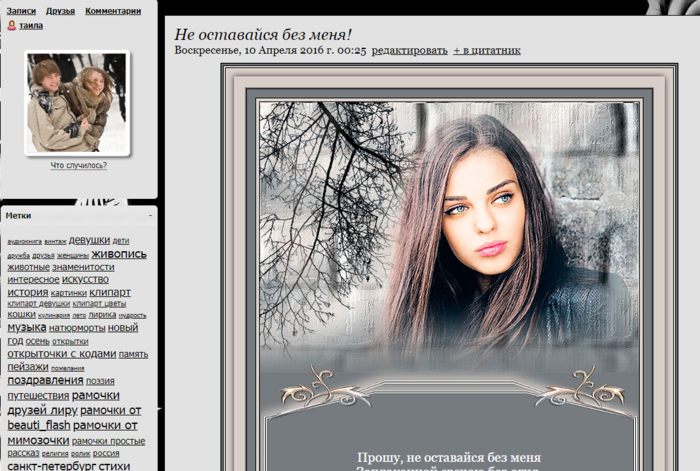Click the редактировать link
This screenshot has height=471, width=700.
(409, 50)
